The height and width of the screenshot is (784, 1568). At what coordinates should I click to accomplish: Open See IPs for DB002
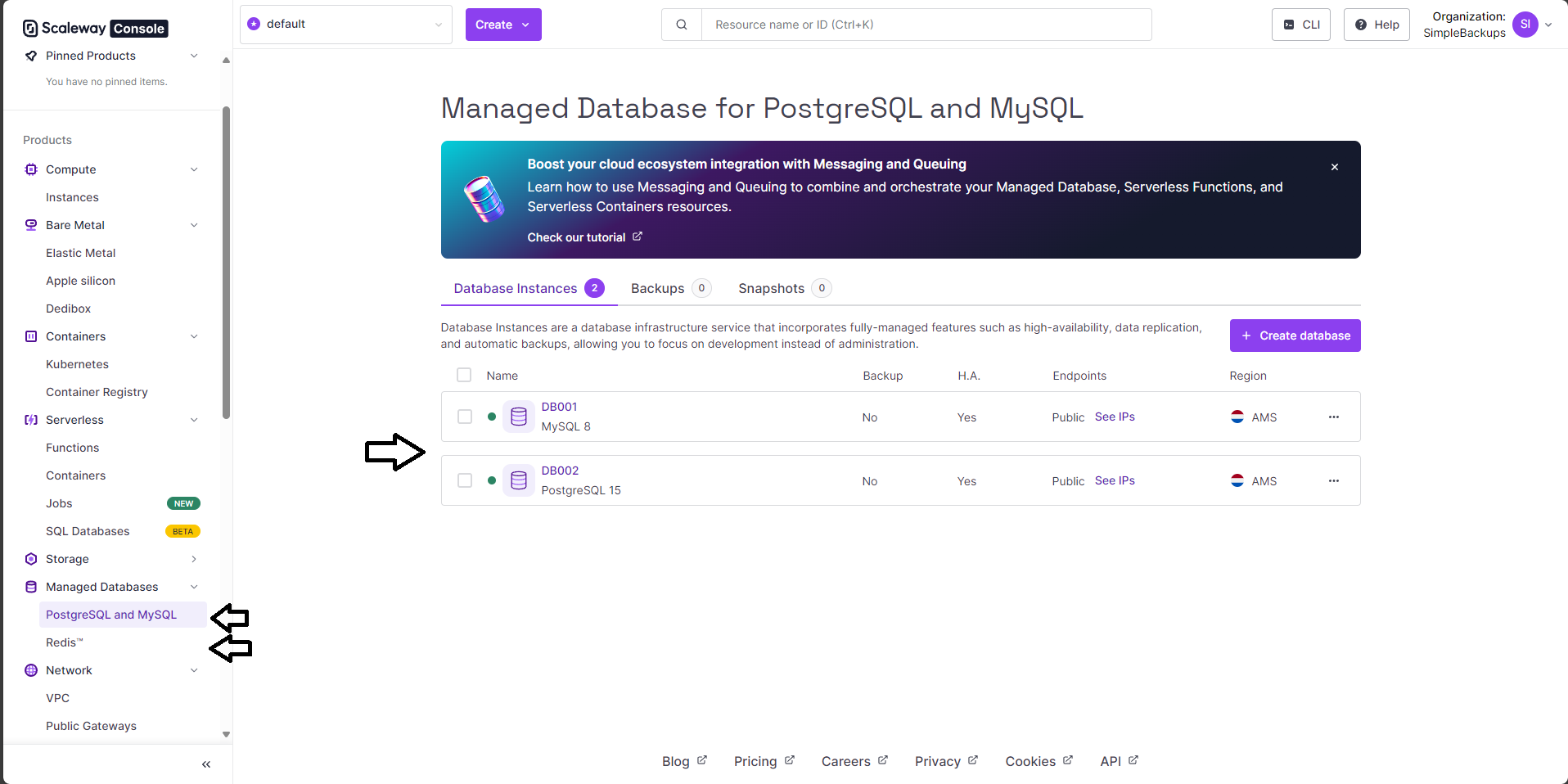pos(1114,480)
